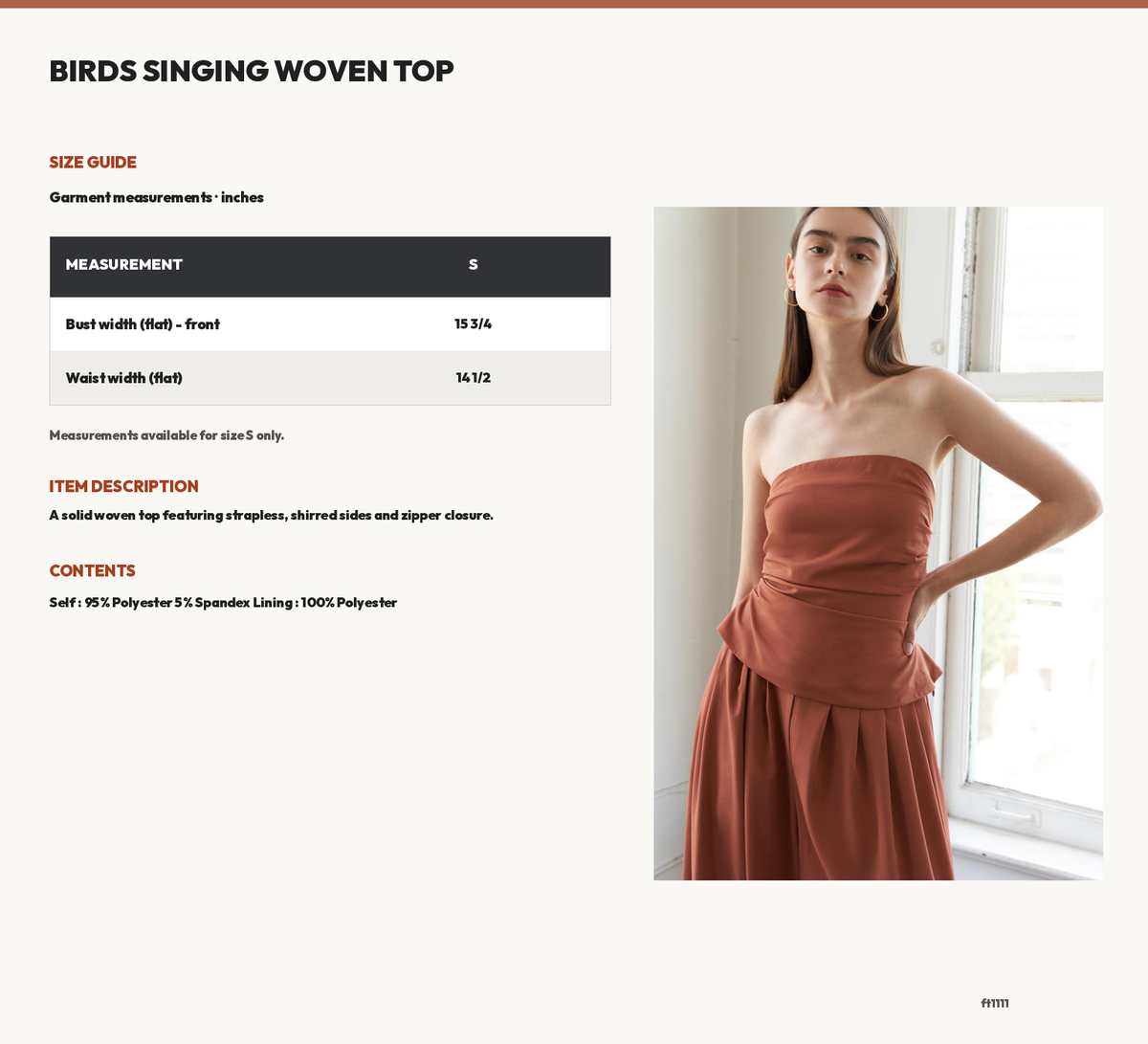
Task: Select the 'Bust width (flat) - front' row label
Action: coord(143,324)
